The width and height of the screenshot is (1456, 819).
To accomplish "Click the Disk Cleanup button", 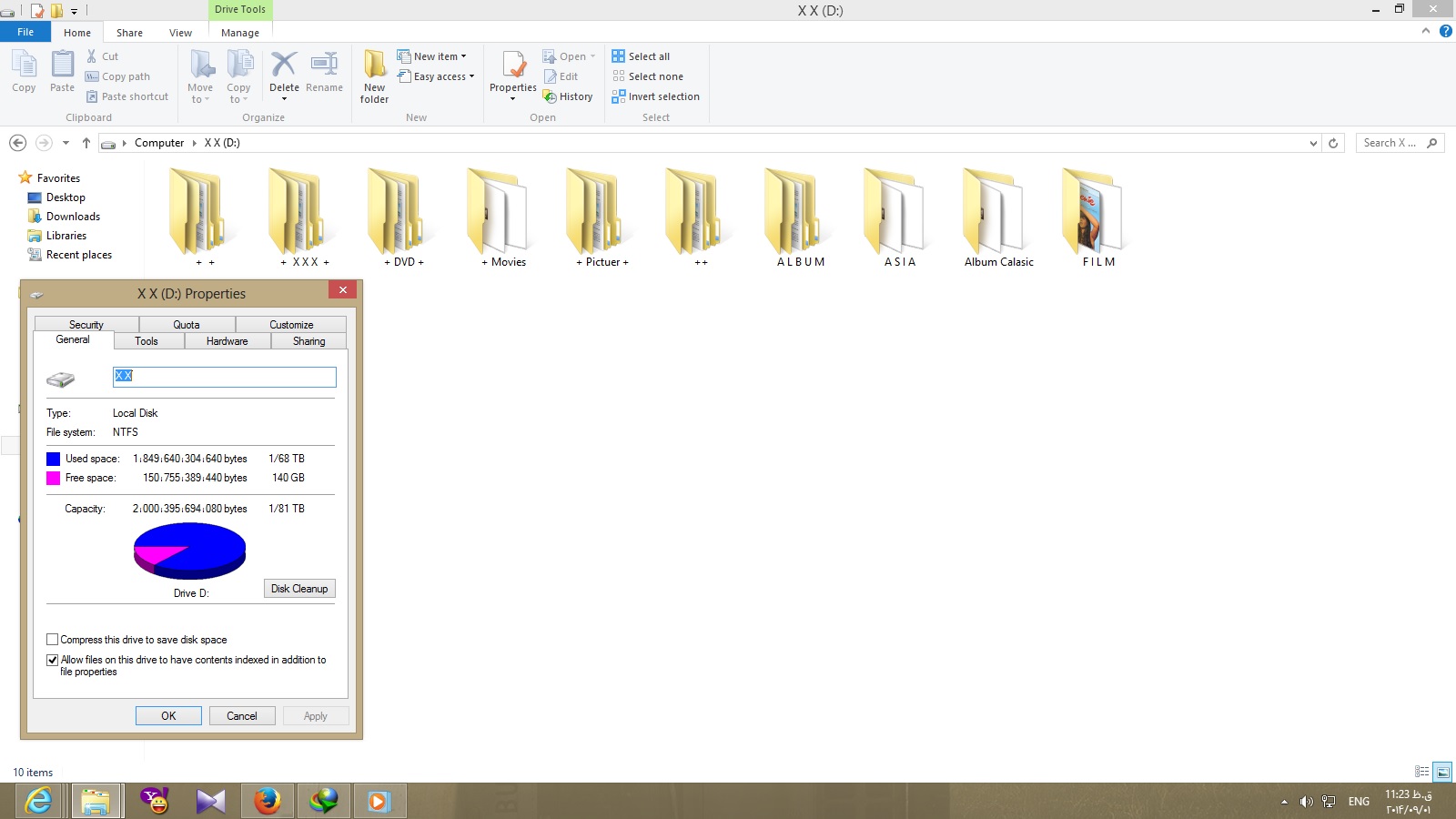I will click(299, 589).
